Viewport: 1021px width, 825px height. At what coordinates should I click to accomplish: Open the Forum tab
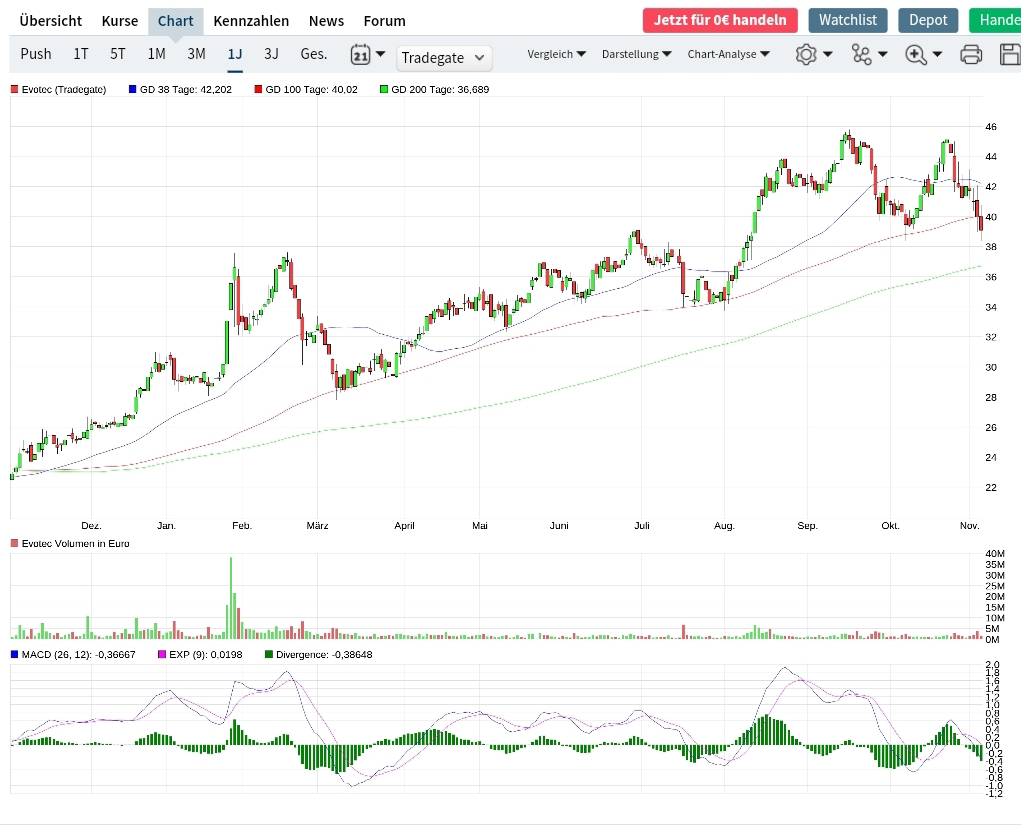[x=384, y=21]
